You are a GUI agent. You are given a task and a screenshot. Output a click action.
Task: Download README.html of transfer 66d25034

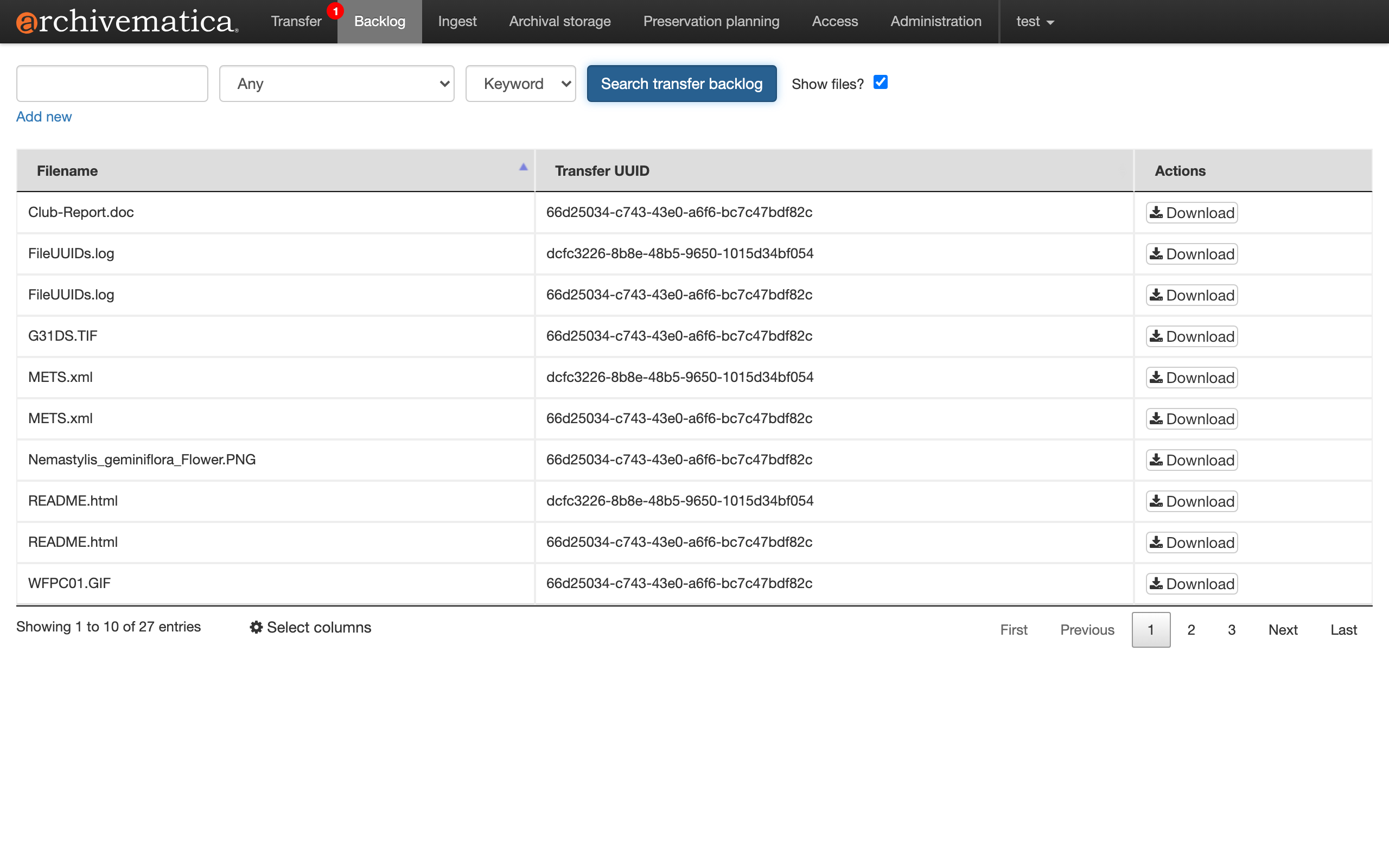(x=1192, y=542)
